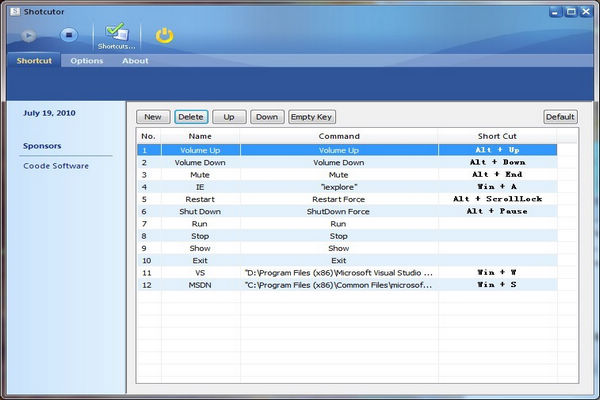Click the ShutDown Force command cell
Screen dimensions: 600x400
pyautogui.click(x=339, y=212)
